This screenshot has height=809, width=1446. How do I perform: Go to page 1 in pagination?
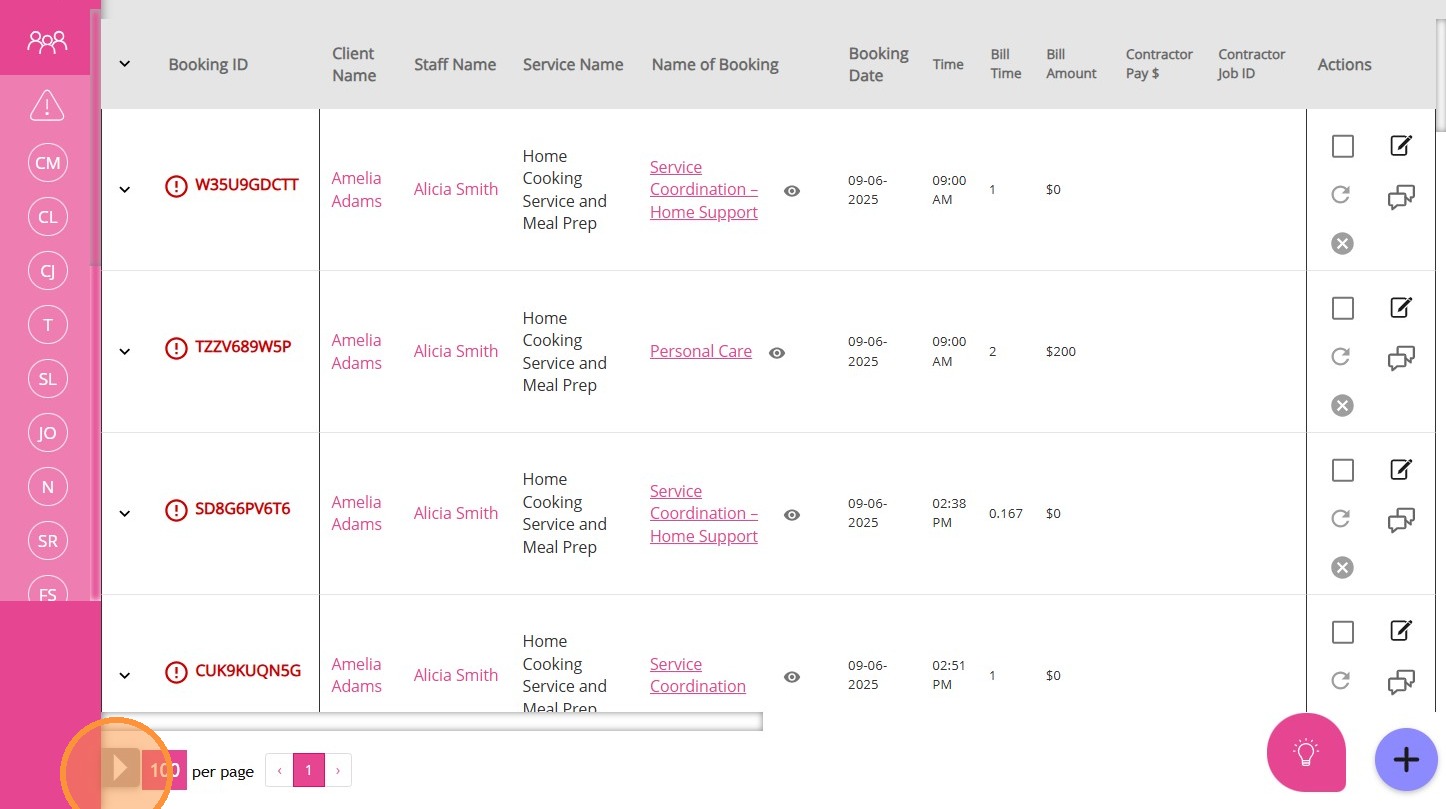click(308, 770)
